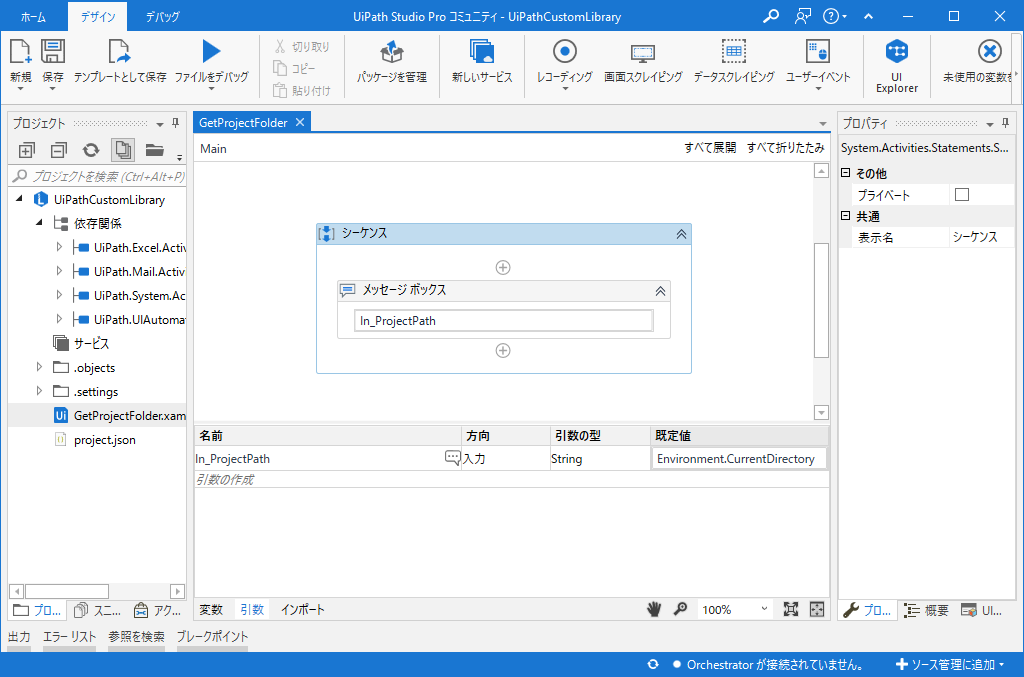Click the search magnifier in title bar

771,16
